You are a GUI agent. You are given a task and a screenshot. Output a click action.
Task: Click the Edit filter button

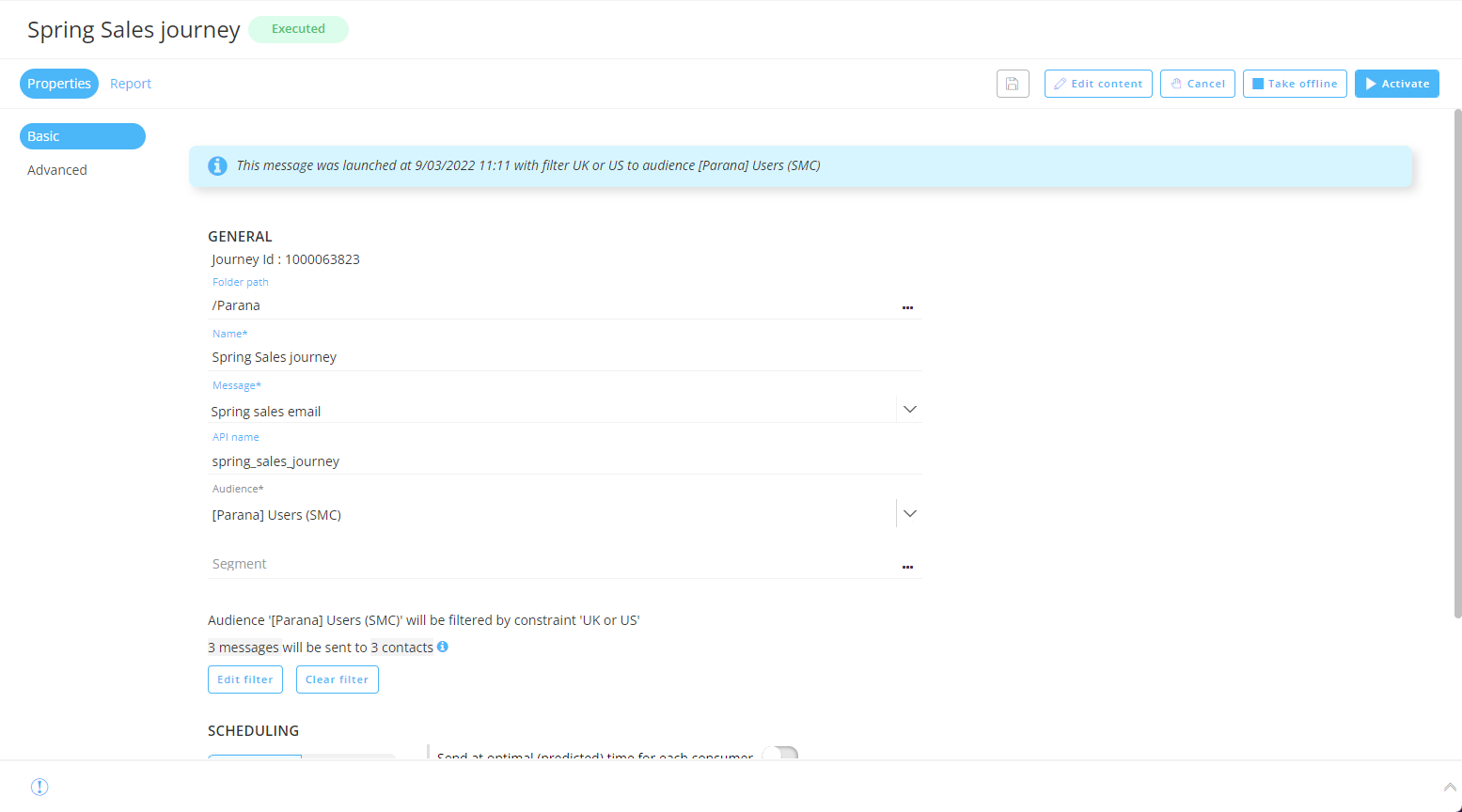[x=244, y=679]
